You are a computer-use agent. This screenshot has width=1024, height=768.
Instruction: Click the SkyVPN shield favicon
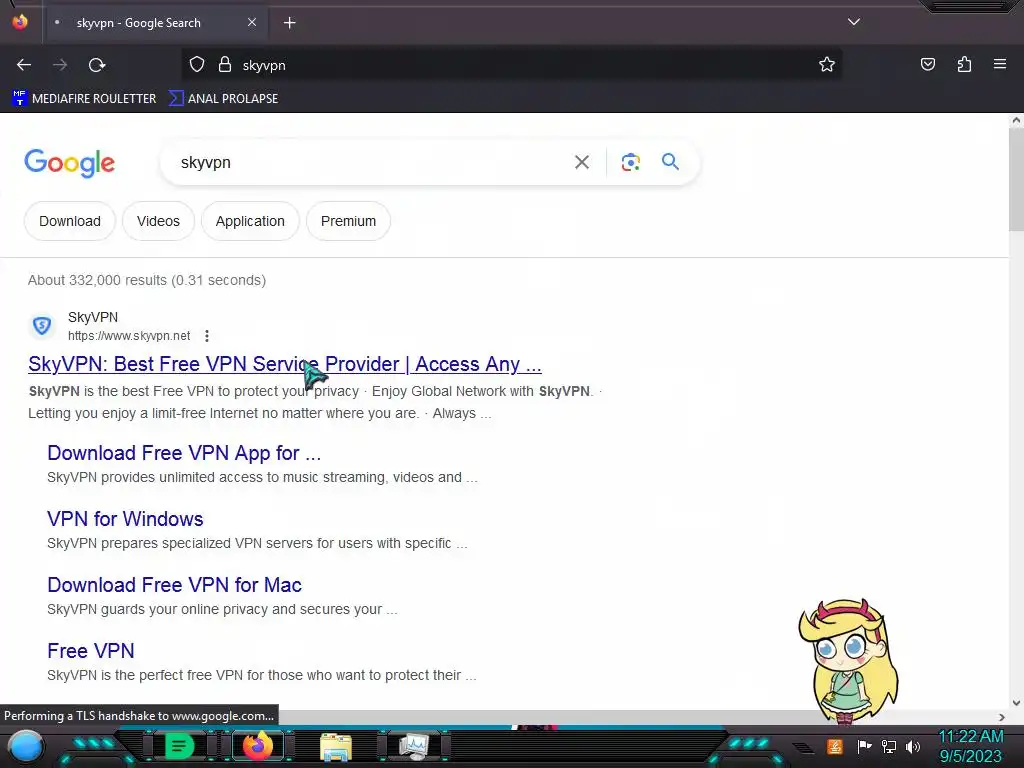click(42, 325)
